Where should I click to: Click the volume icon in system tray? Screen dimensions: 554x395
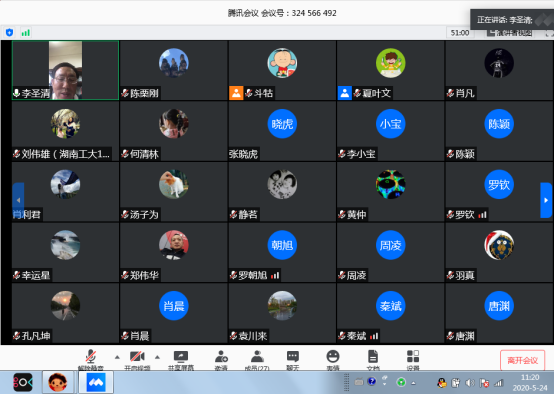(x=470, y=383)
